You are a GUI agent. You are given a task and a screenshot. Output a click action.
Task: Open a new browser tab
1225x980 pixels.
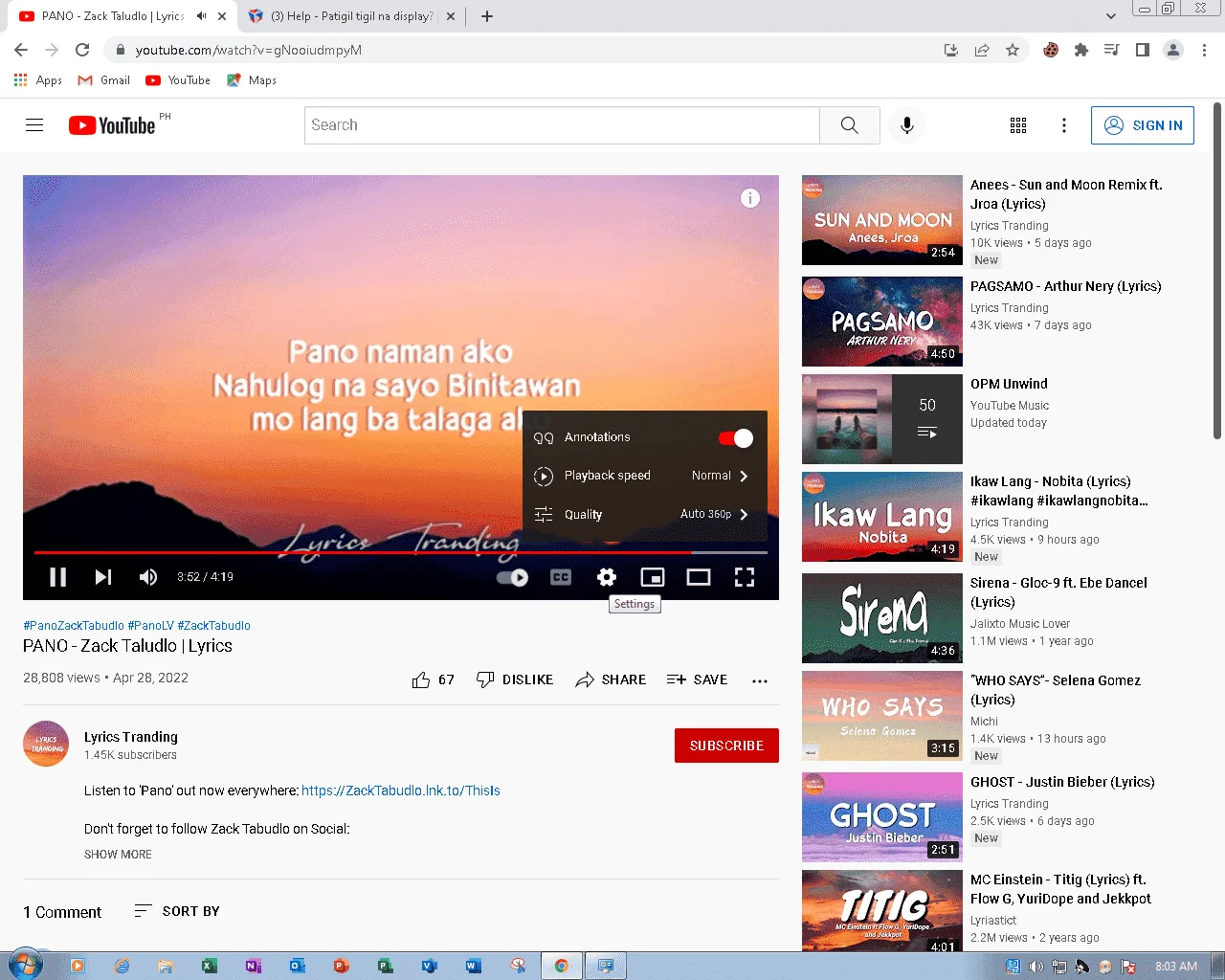[x=487, y=16]
